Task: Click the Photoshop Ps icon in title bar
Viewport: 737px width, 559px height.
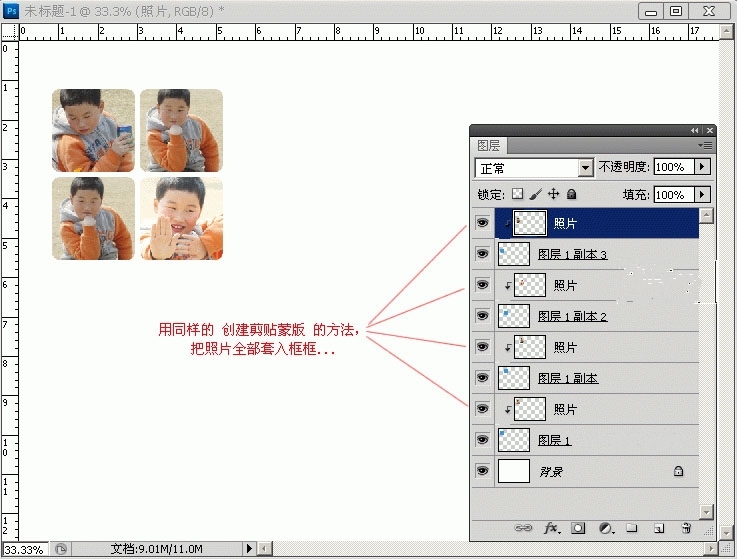Action: pos(11,10)
